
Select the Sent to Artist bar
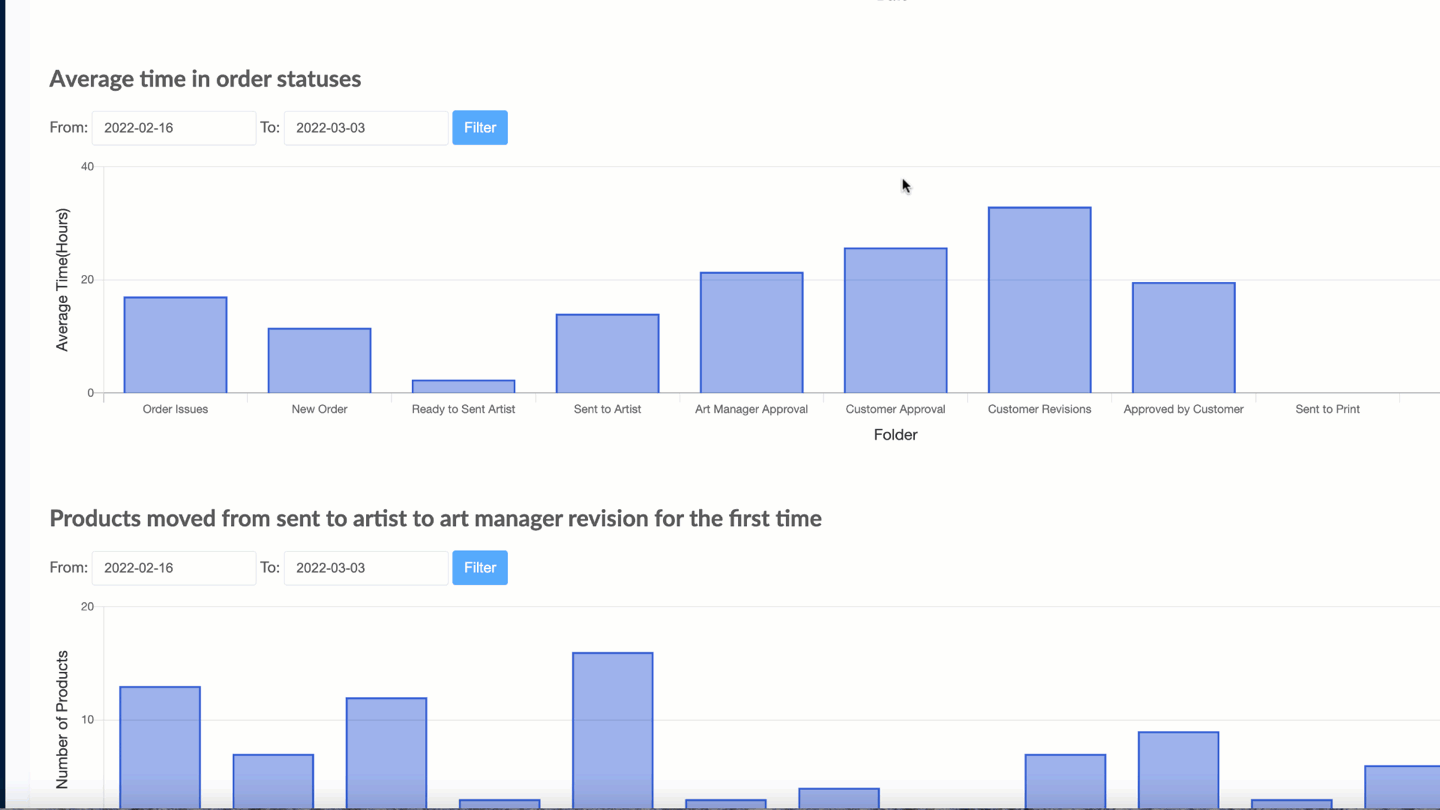[607, 354]
